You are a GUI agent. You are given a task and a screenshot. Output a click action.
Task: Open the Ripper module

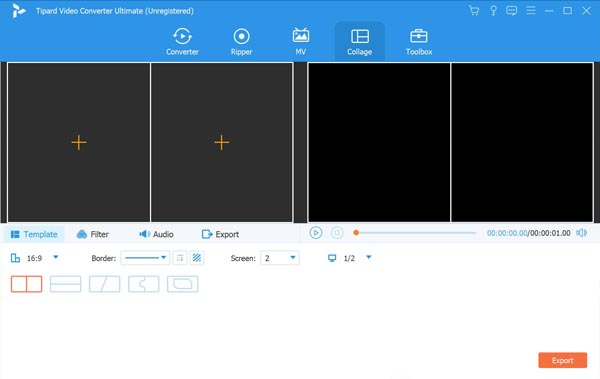(x=241, y=42)
